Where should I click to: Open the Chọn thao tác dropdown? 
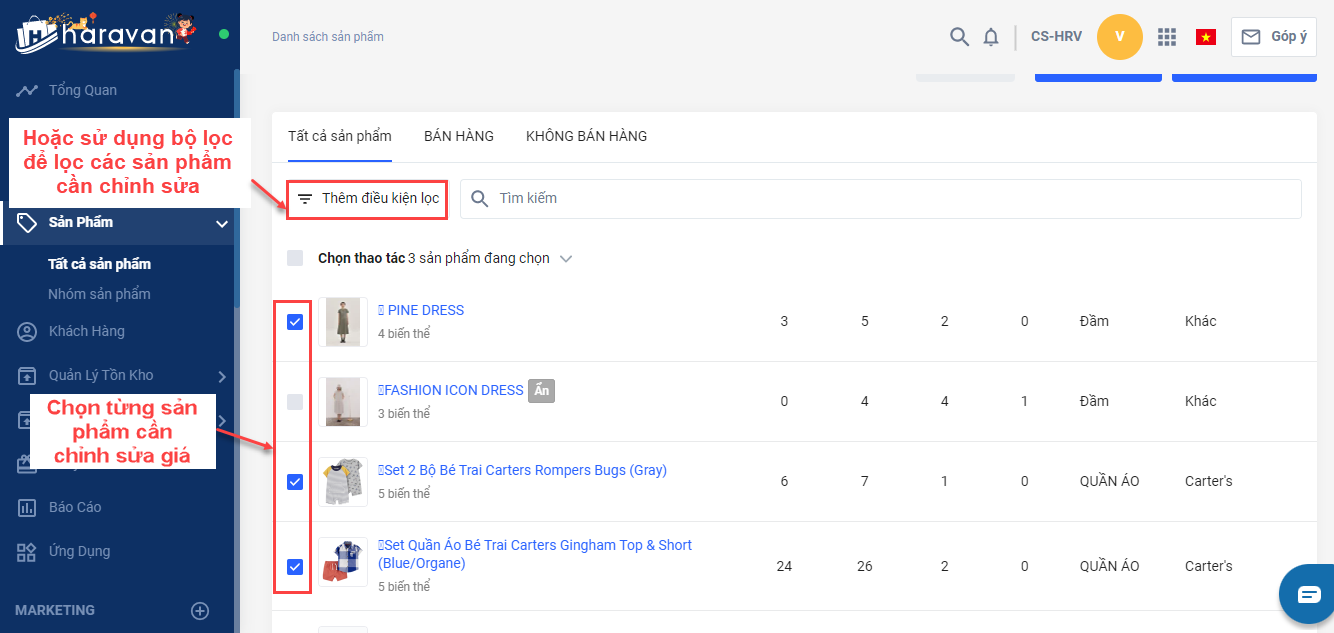[566, 259]
